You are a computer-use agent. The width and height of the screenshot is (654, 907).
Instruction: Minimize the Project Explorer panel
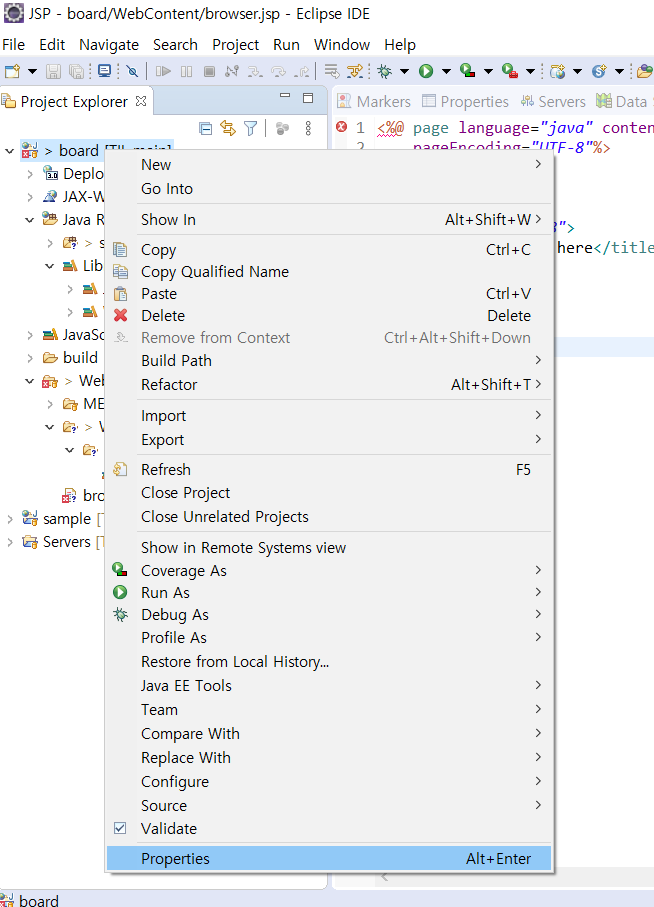[x=284, y=96]
